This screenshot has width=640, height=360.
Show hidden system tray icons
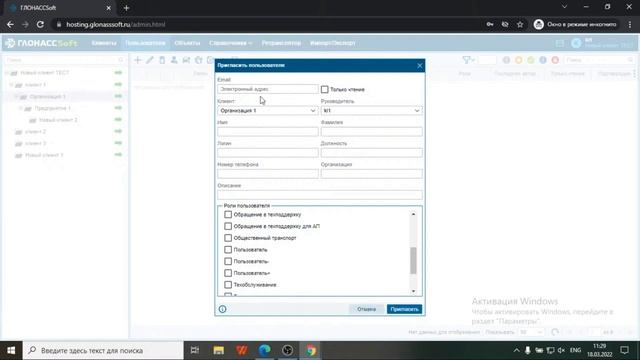click(x=516, y=350)
